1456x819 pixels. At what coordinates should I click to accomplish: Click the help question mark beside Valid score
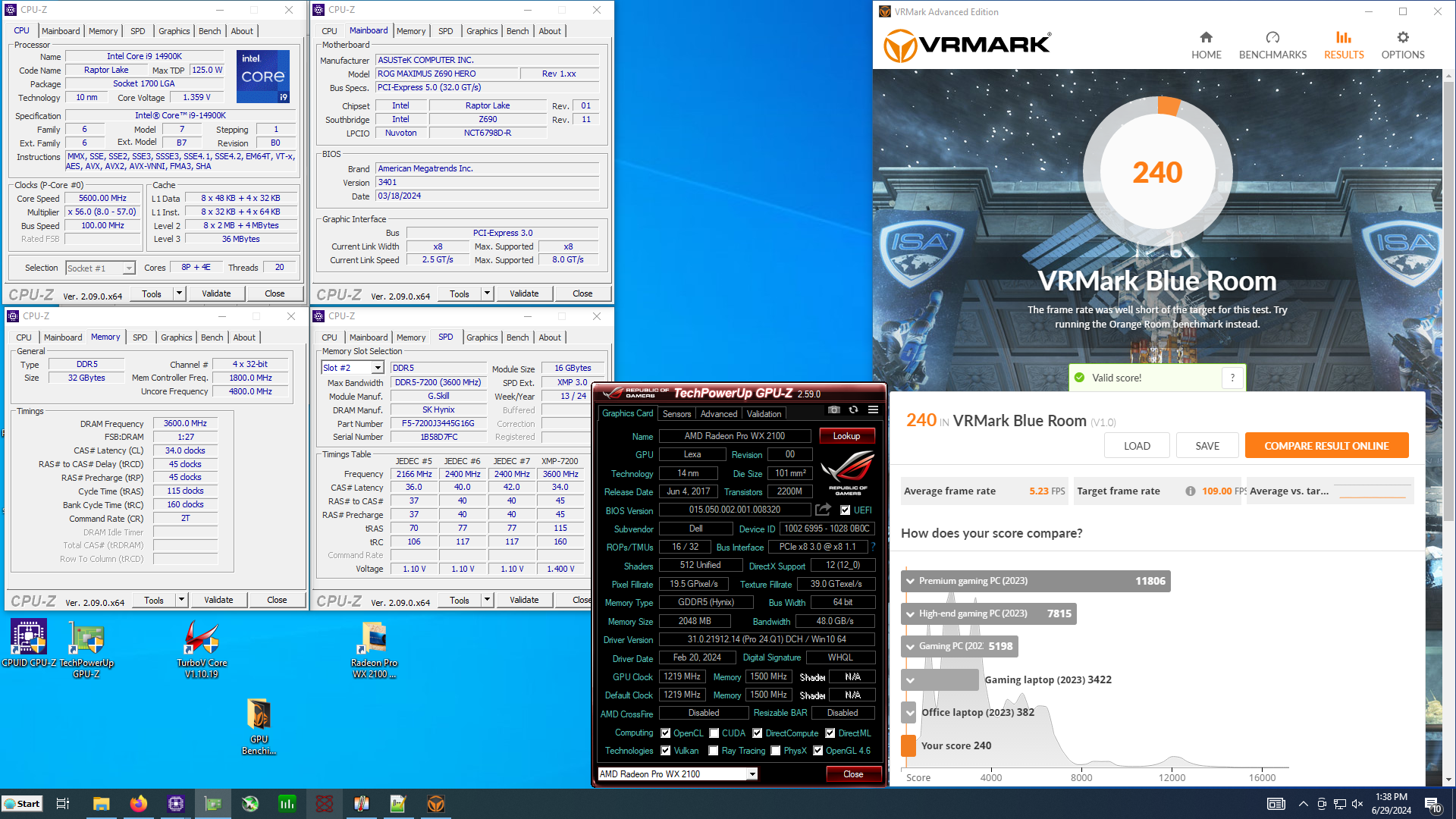coord(1232,378)
